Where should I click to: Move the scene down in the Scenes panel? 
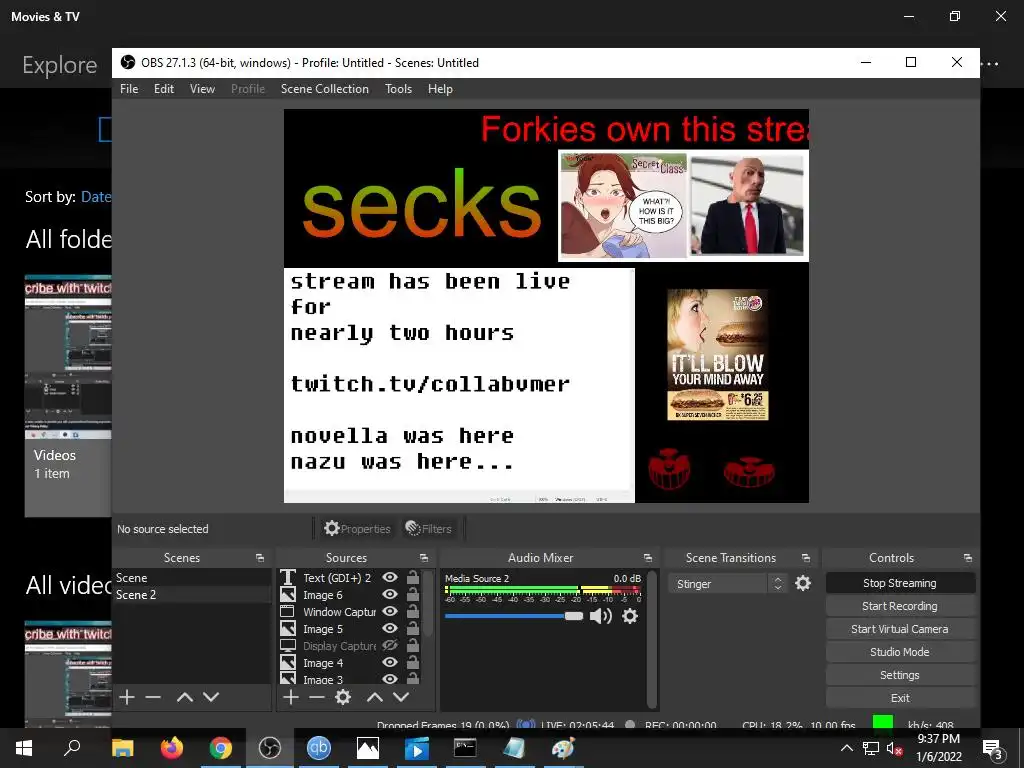(x=211, y=697)
